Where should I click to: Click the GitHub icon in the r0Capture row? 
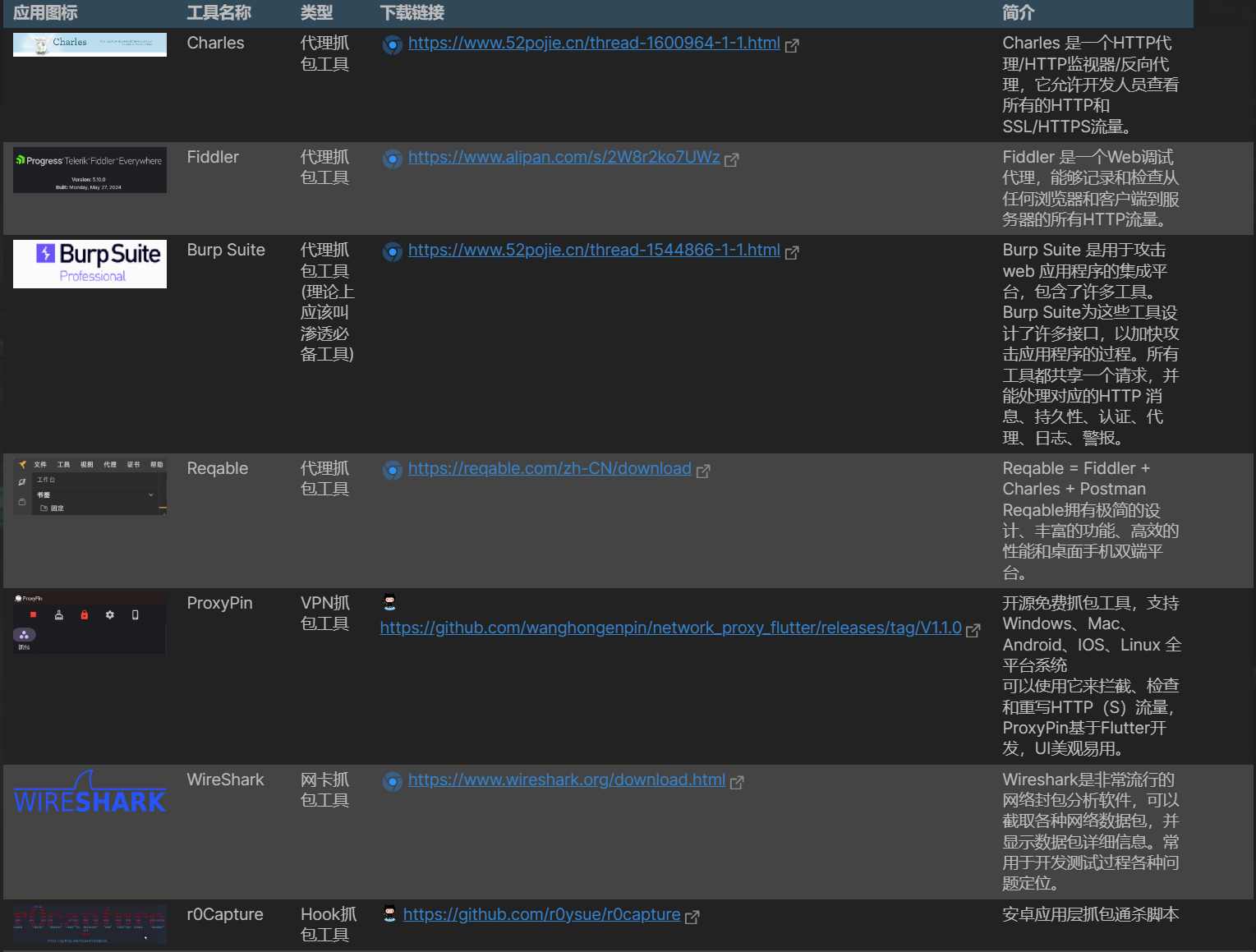[389, 913]
